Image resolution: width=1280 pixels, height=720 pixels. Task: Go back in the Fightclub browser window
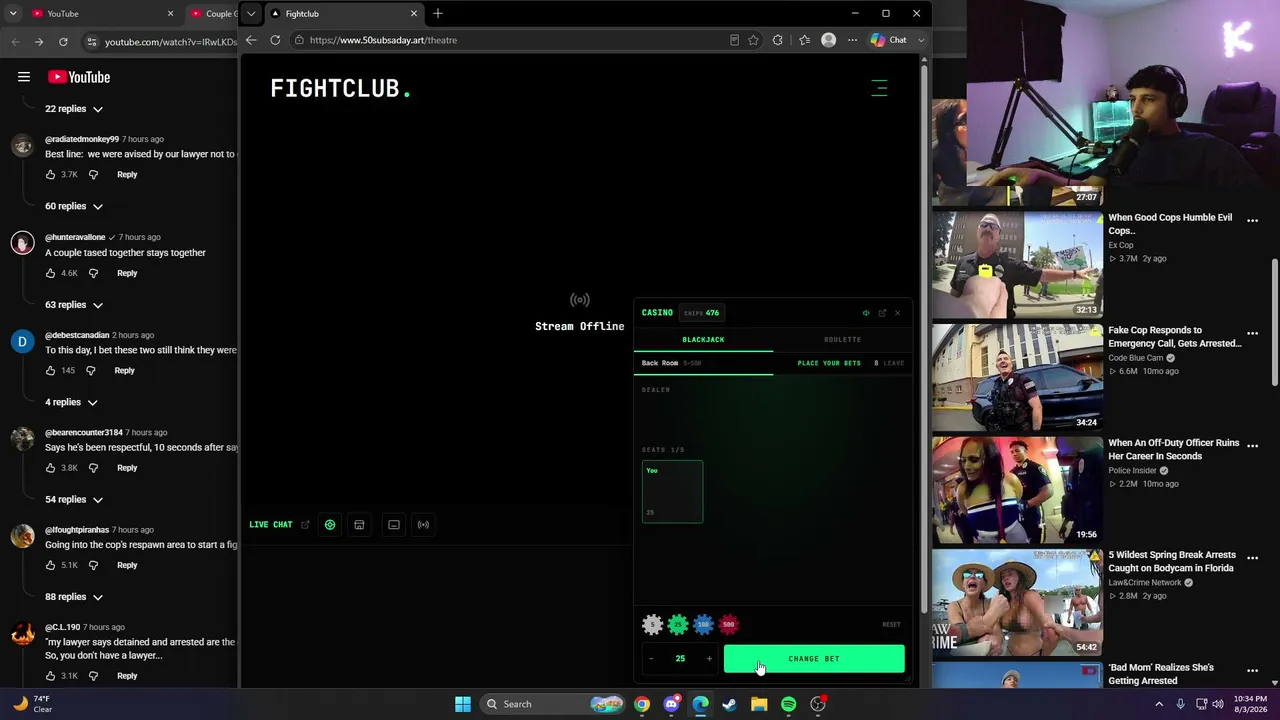[x=251, y=40]
